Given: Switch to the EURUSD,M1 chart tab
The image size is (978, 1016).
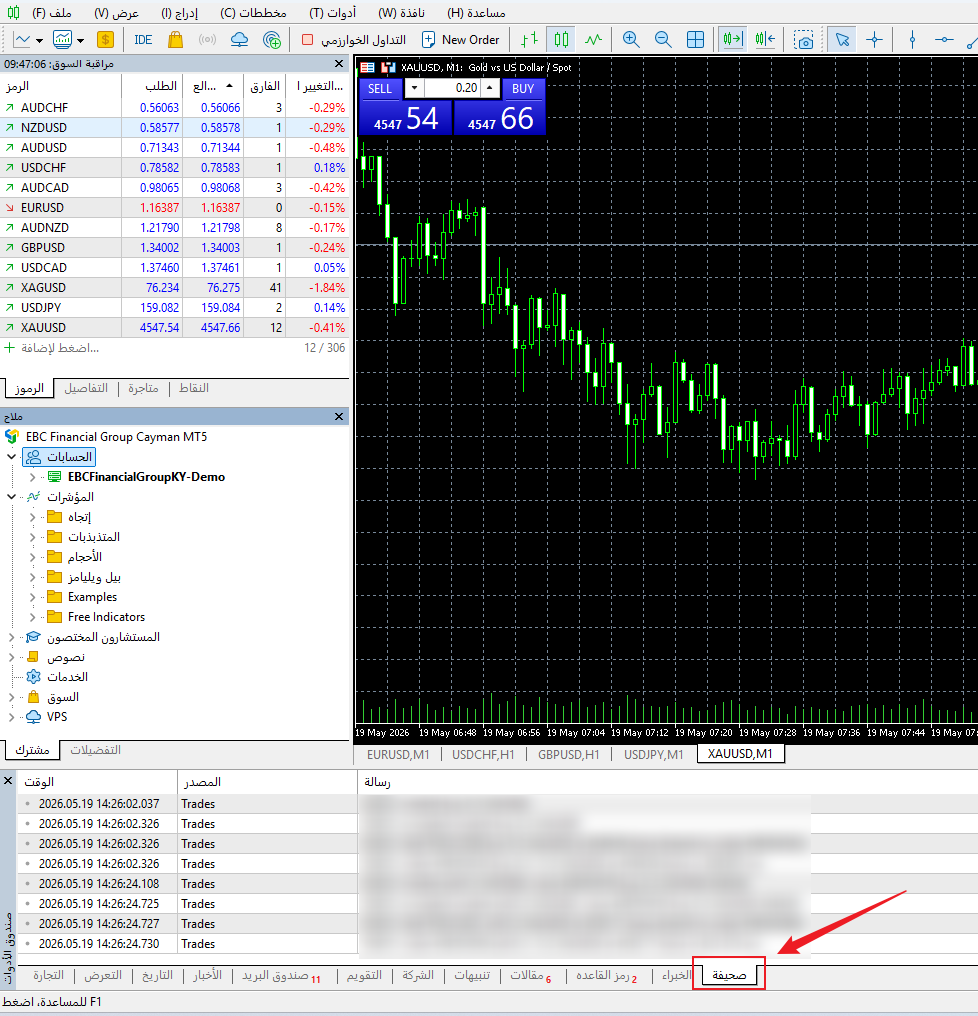Looking at the screenshot, I should click(x=398, y=754).
